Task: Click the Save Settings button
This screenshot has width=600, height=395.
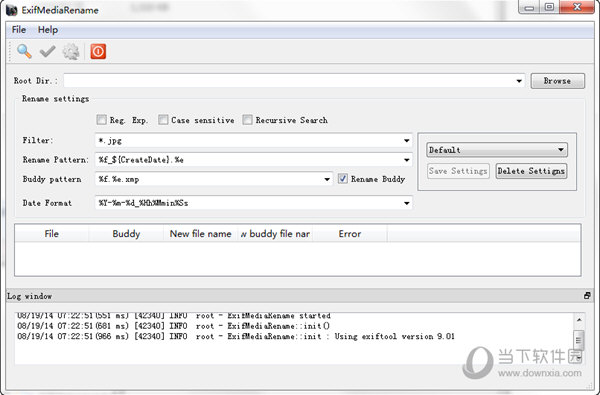Action: (458, 171)
